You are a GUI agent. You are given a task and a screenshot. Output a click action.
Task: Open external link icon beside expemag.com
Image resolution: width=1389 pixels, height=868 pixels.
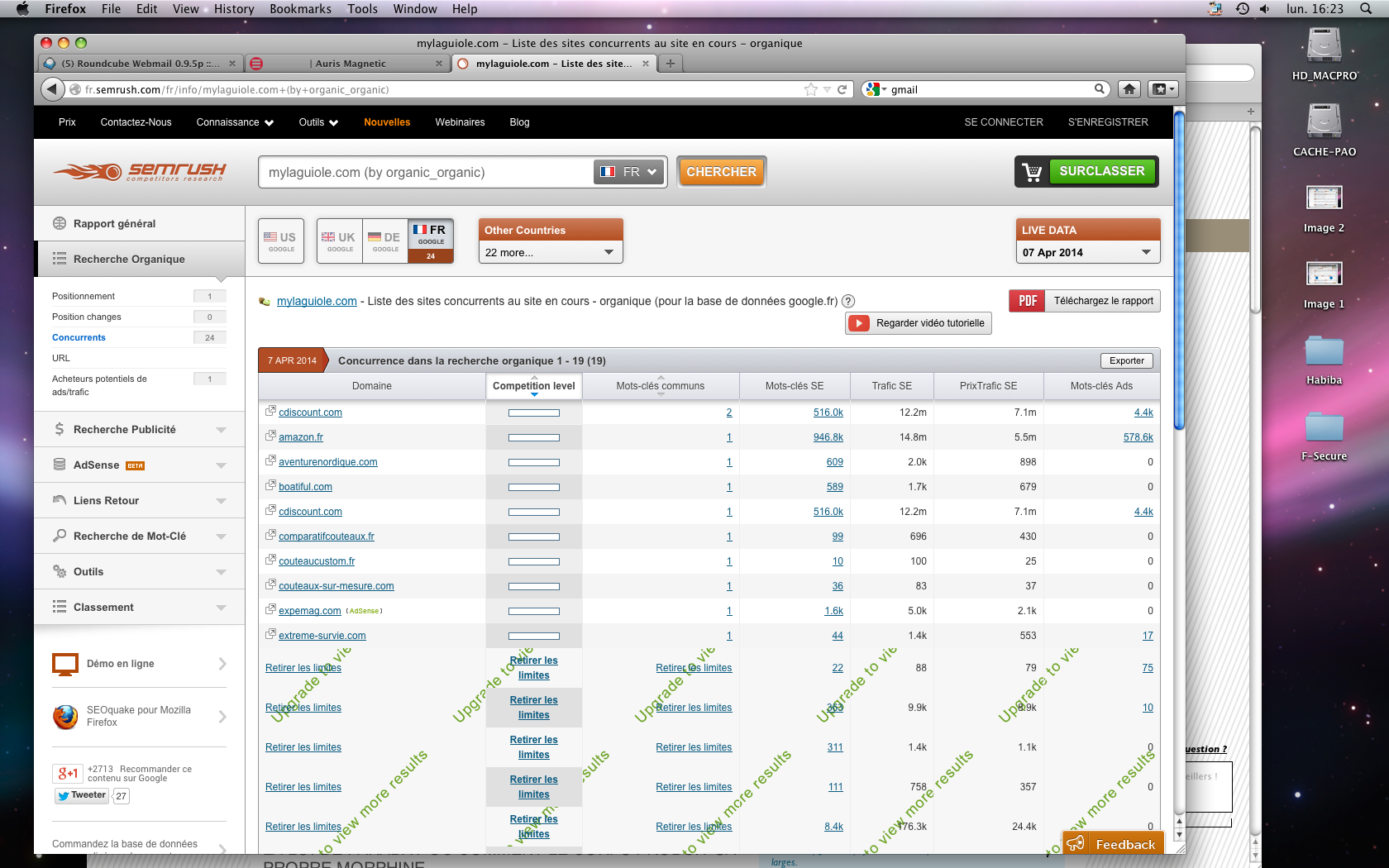tap(270, 609)
